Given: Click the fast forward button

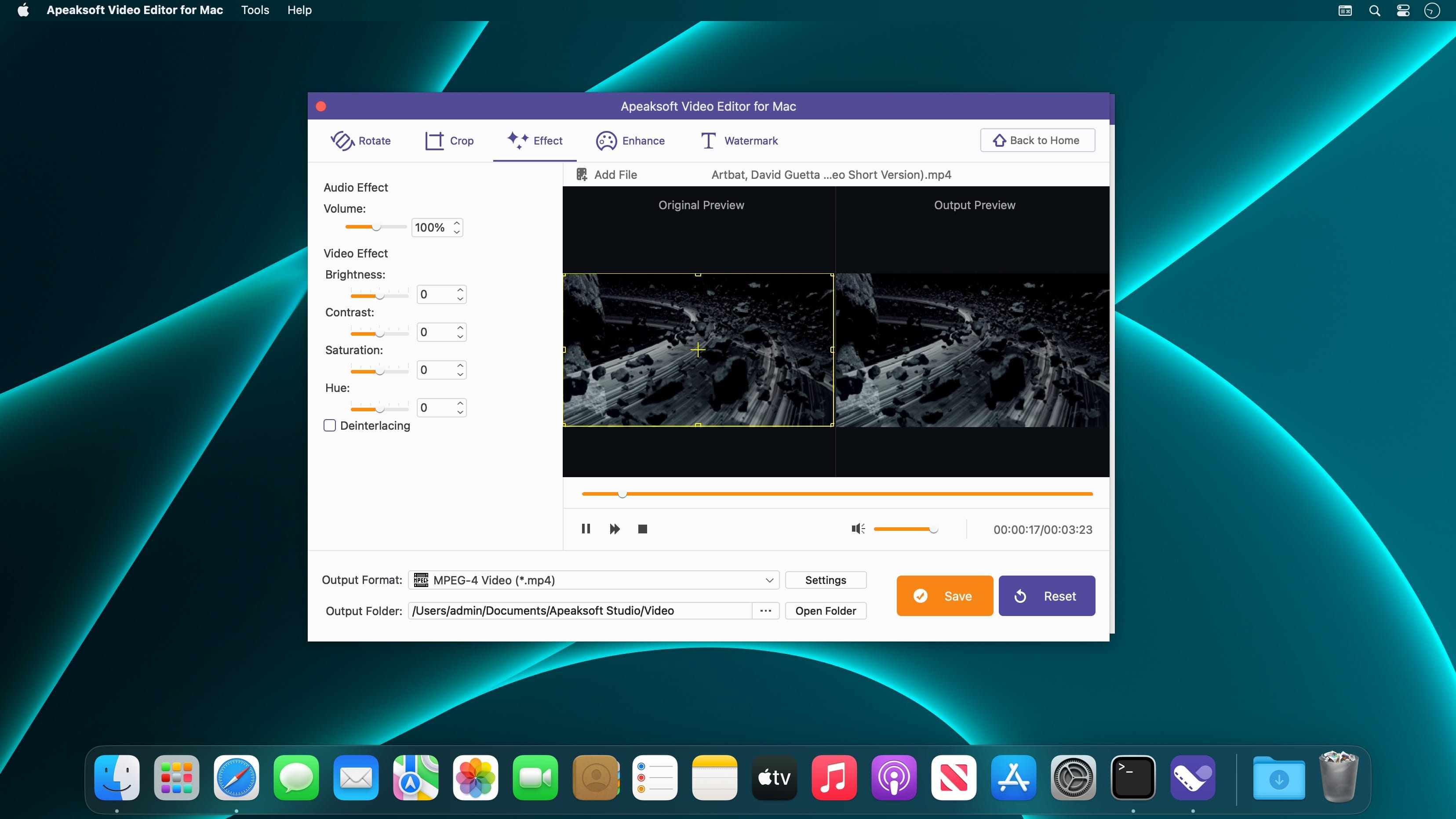Looking at the screenshot, I should (x=615, y=529).
